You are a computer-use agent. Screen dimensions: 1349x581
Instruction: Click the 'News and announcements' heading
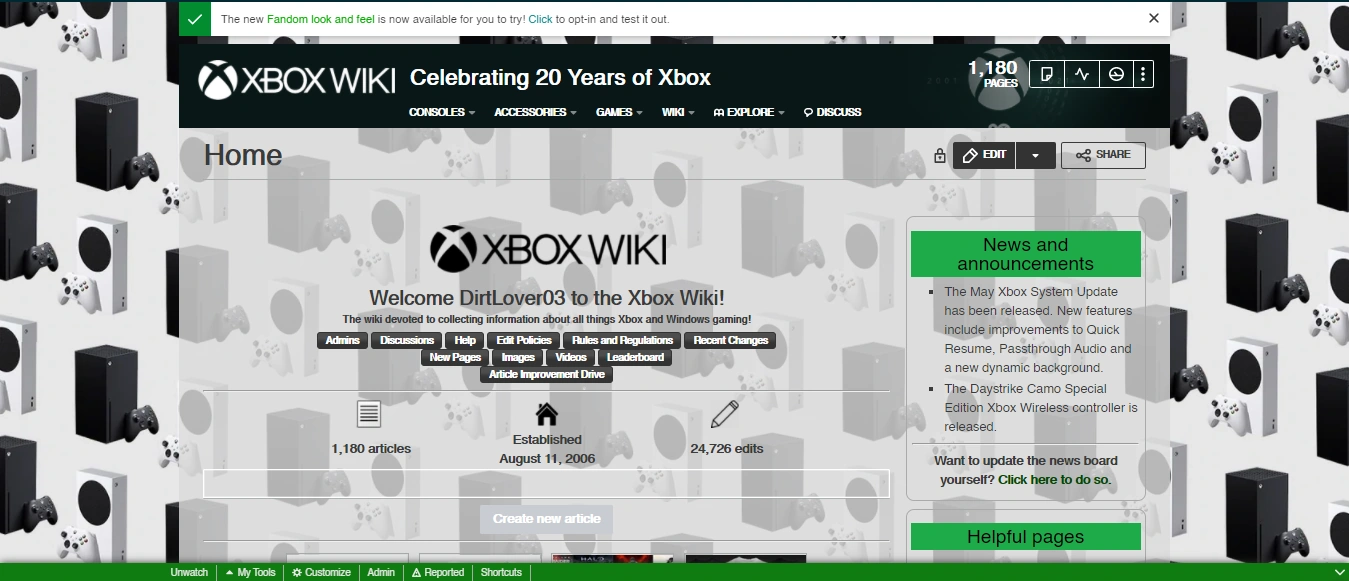tap(1025, 254)
